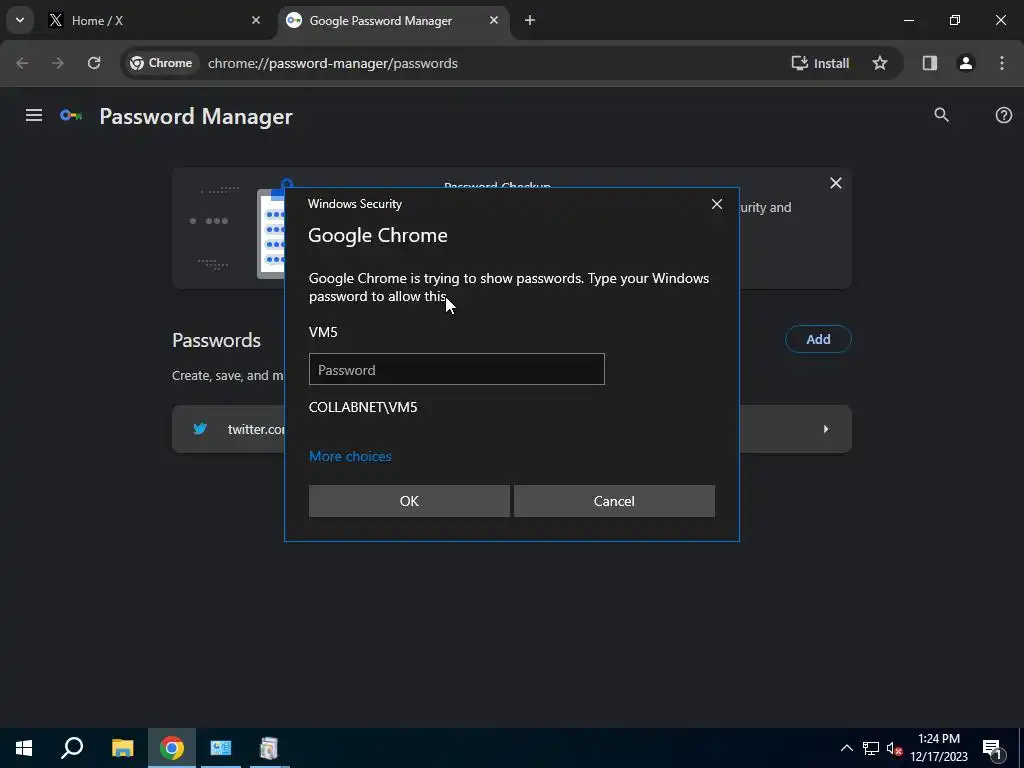This screenshot has width=1024, height=768.
Task: Open Password Manager hamburger menu
Action: (34, 116)
